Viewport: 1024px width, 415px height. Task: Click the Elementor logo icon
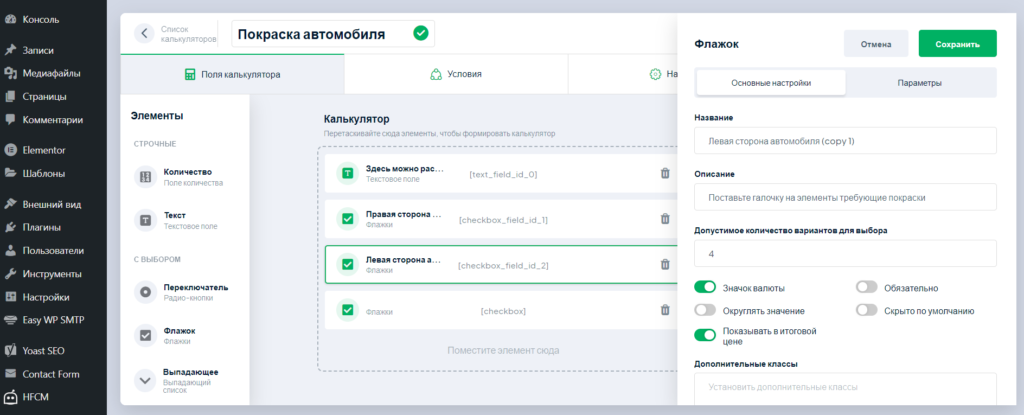(x=10, y=150)
